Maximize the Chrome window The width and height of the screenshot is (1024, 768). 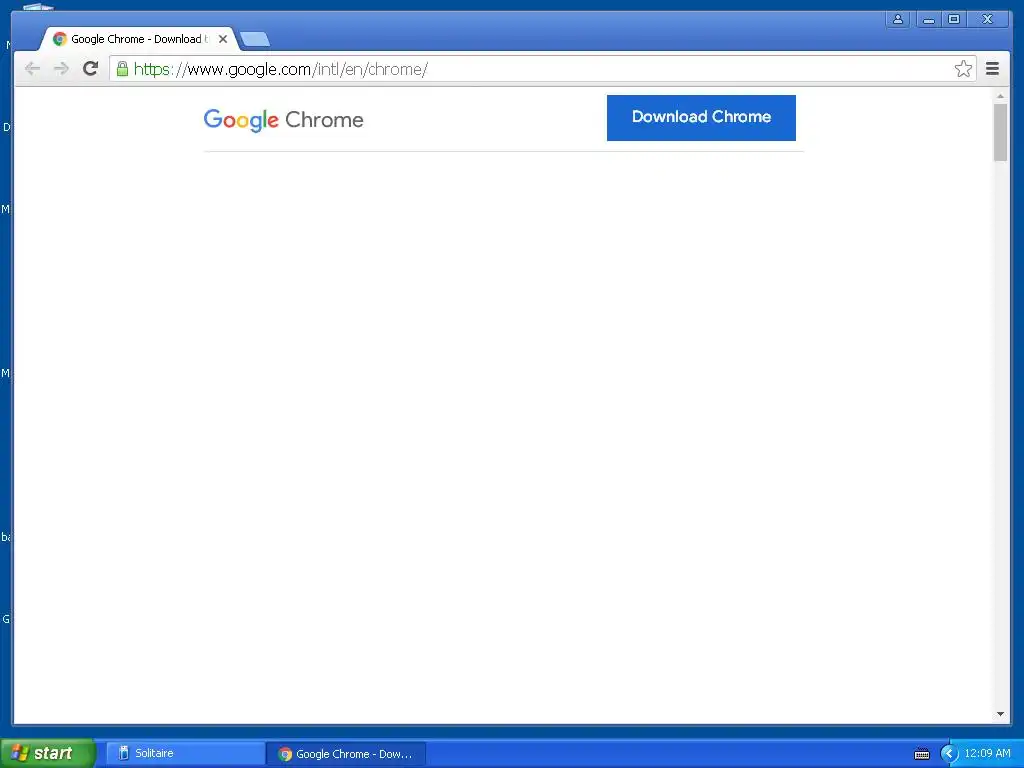[x=953, y=19]
